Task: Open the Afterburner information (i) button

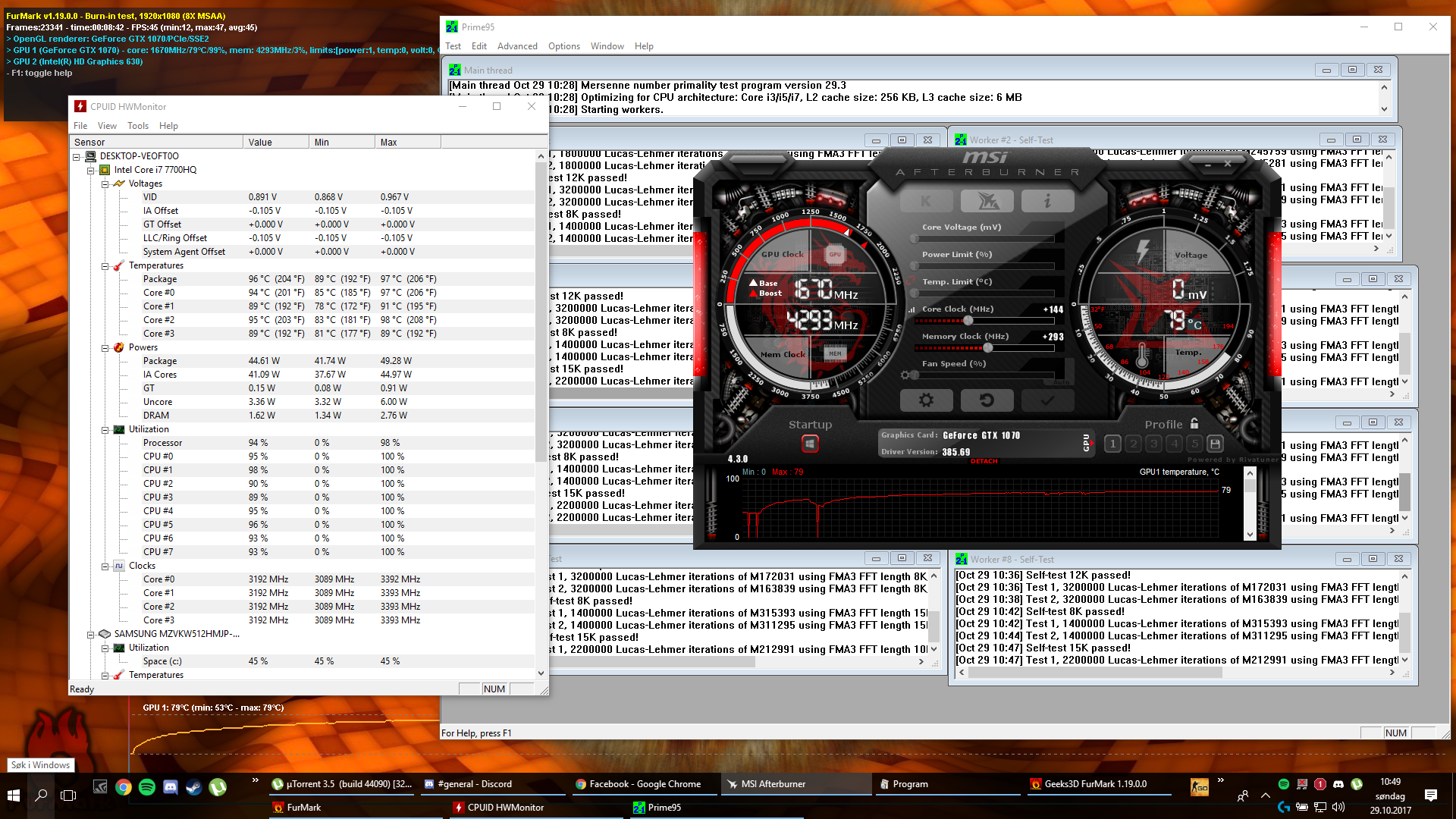Action: pyautogui.click(x=1047, y=201)
